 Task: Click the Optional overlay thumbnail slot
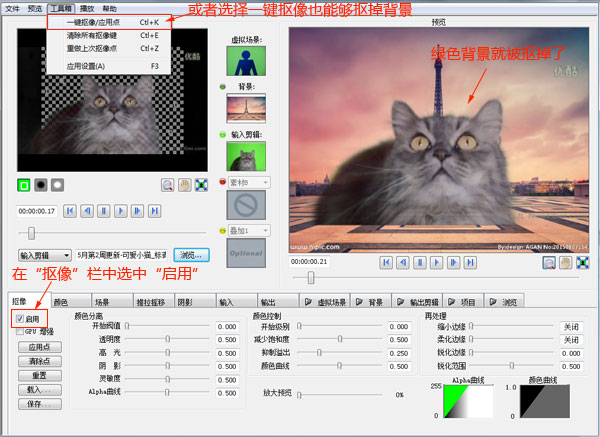pyautogui.click(x=246, y=253)
